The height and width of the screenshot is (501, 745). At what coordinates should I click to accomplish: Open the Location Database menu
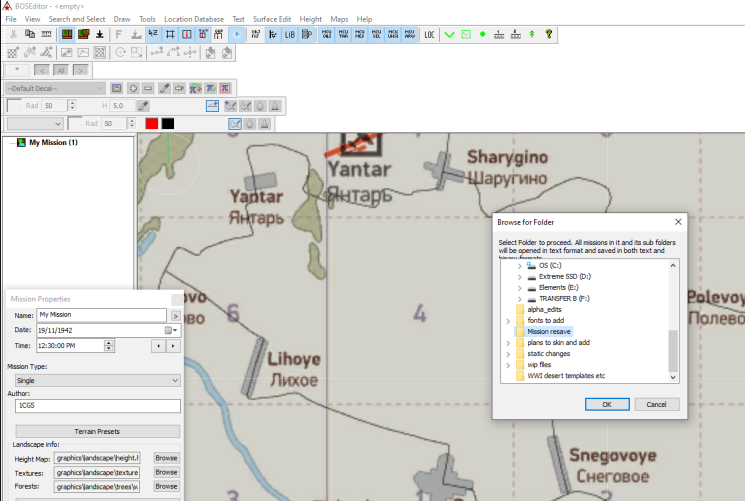[x=193, y=19]
